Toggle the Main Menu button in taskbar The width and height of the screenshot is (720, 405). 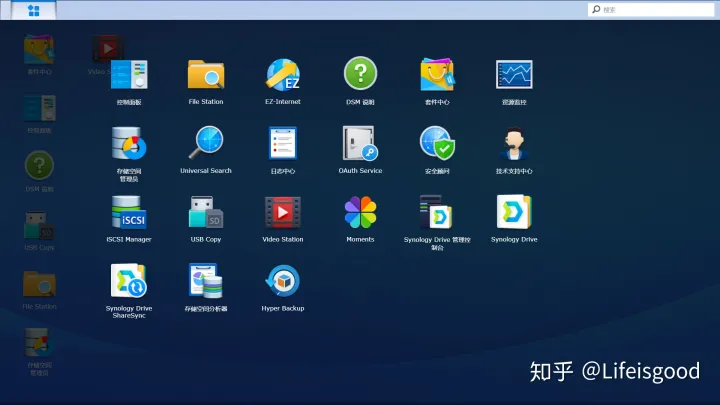(34, 10)
